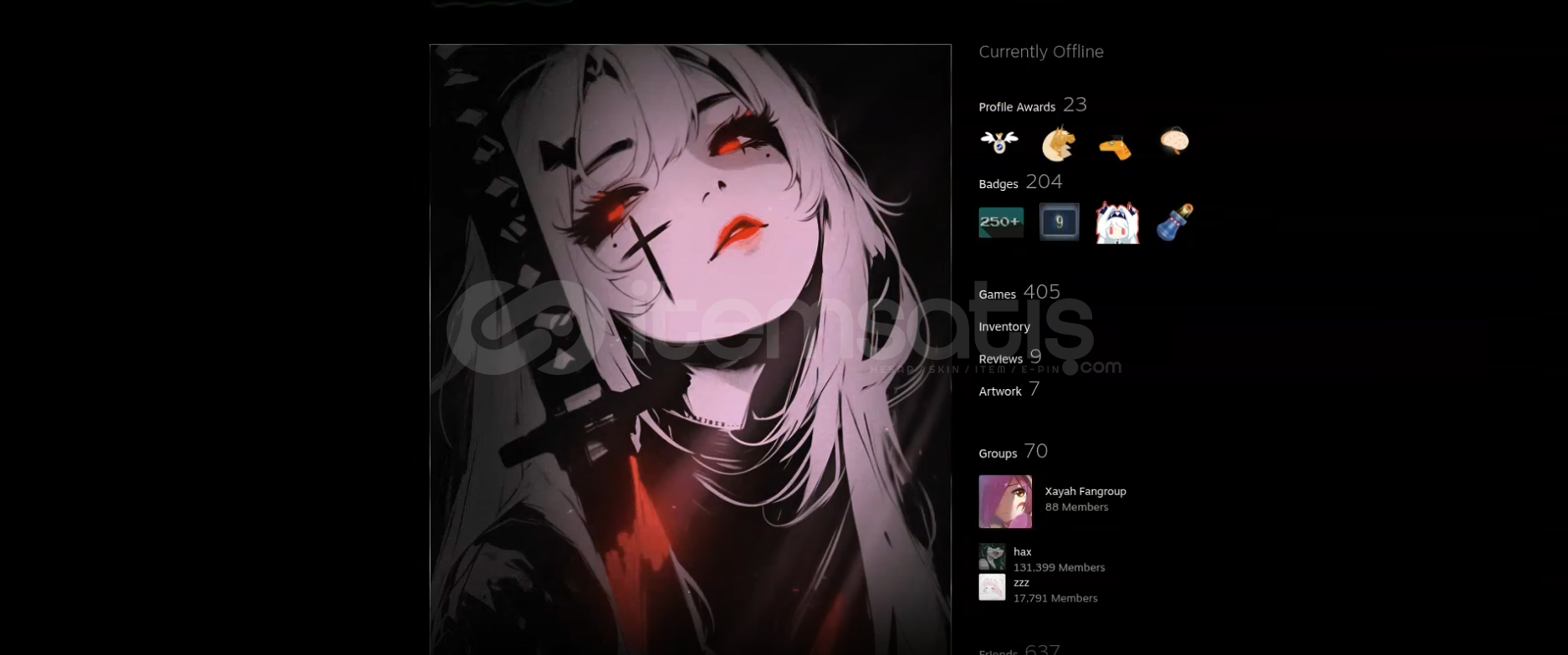This screenshot has height=655, width=1568.
Task: Click the "131,399 Members" count
Action: pyautogui.click(x=1059, y=567)
